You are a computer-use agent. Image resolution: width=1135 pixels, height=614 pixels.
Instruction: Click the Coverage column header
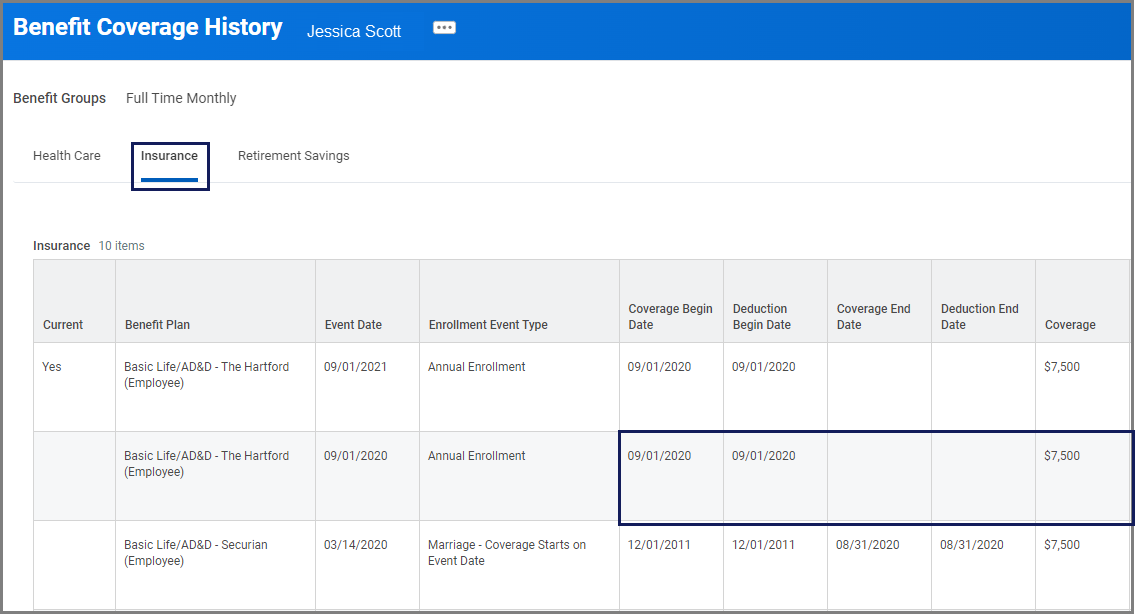point(1070,325)
